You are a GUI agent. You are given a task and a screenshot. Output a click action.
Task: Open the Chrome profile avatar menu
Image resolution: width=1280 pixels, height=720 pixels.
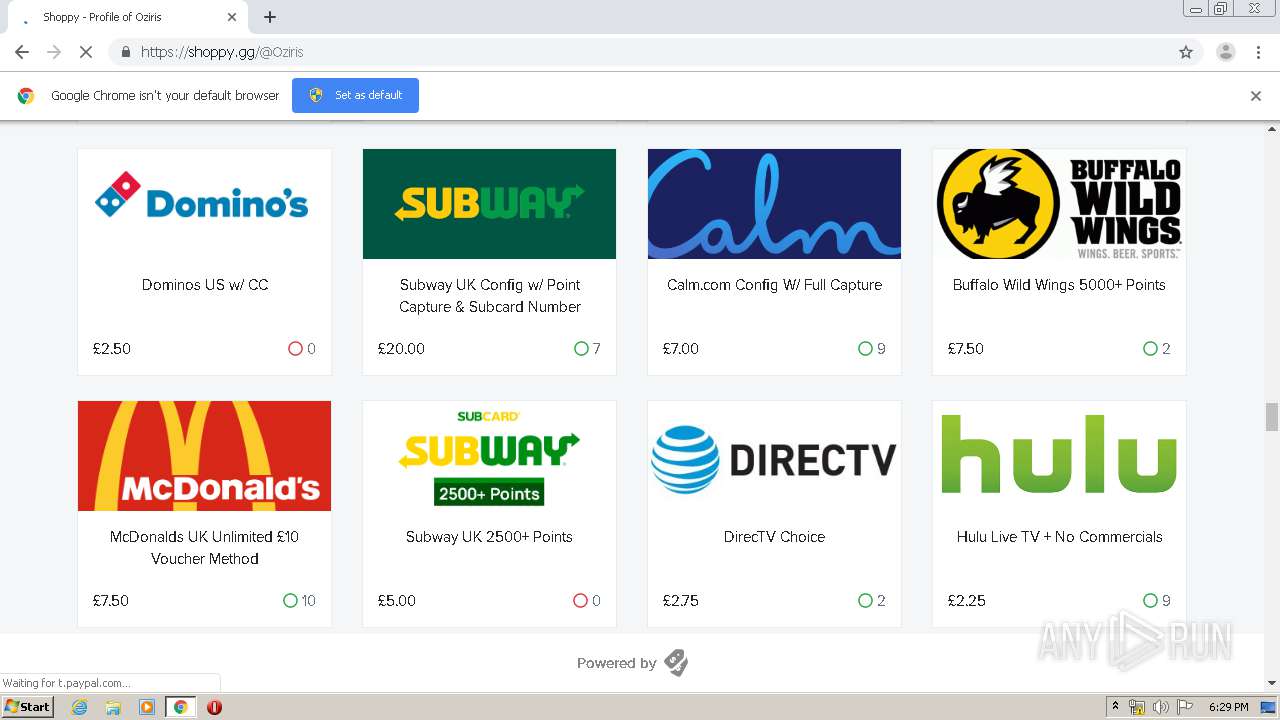pyautogui.click(x=1225, y=52)
